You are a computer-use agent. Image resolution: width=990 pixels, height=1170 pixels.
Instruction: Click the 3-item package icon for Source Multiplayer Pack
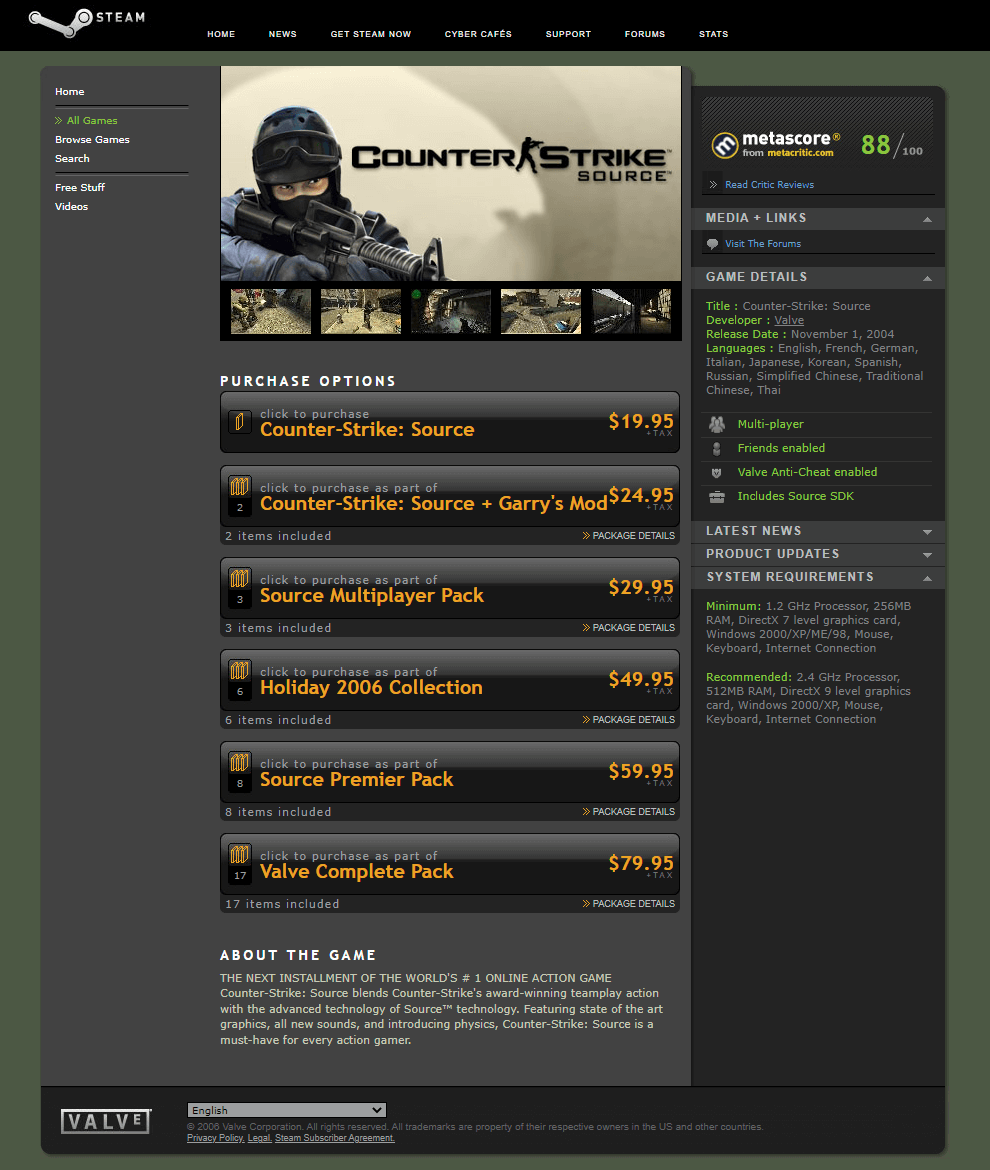[239, 587]
